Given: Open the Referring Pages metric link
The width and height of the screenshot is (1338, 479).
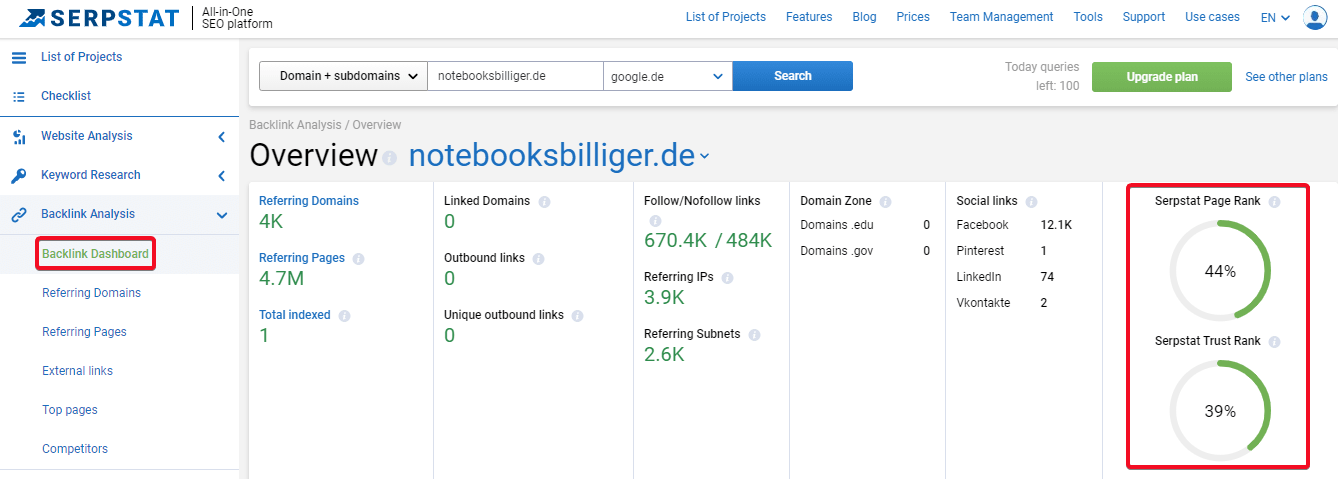Looking at the screenshot, I should [302, 258].
